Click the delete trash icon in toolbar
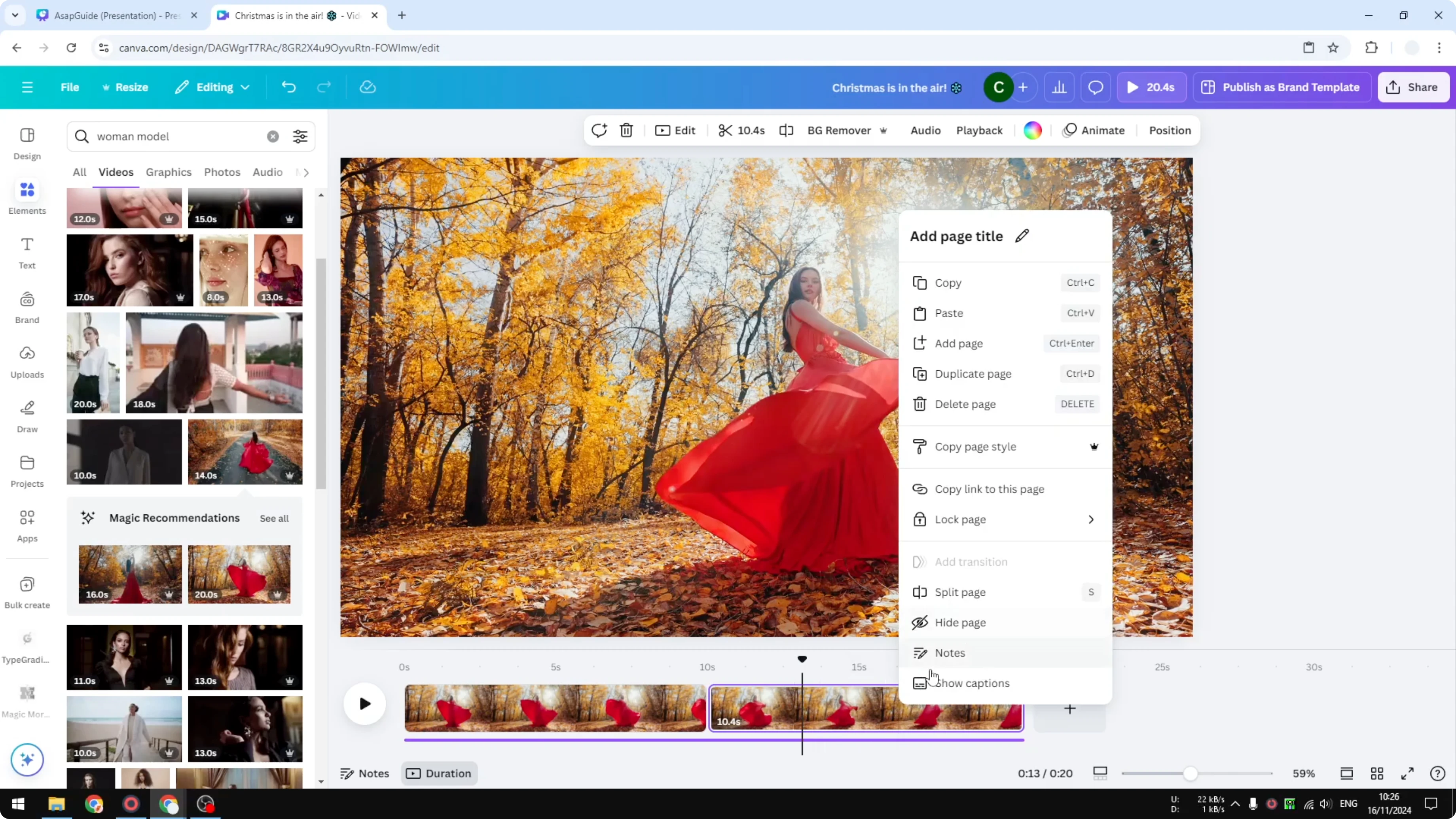Viewport: 1456px width, 819px height. (626, 130)
